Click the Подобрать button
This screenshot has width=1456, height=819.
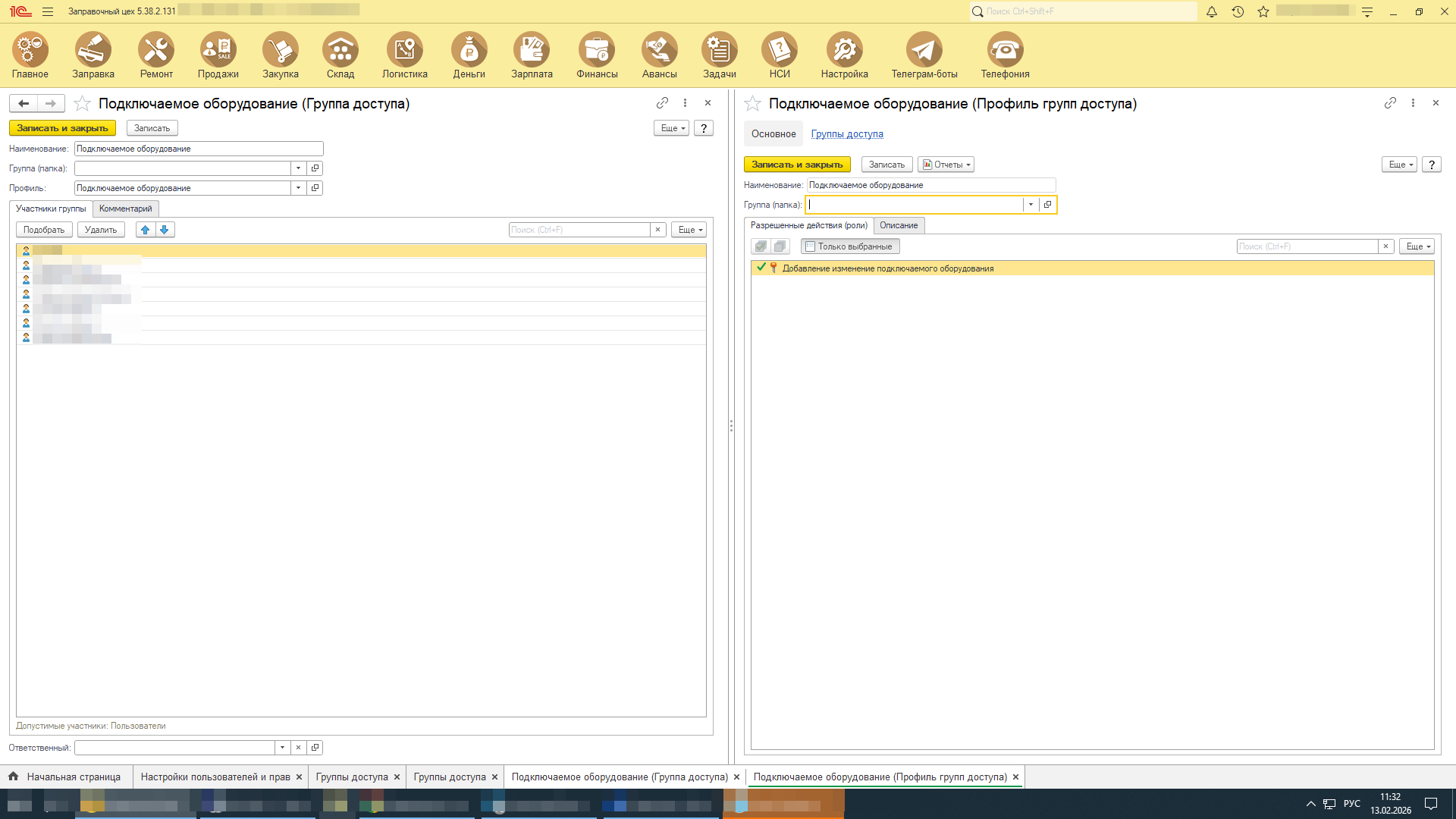[x=44, y=230]
